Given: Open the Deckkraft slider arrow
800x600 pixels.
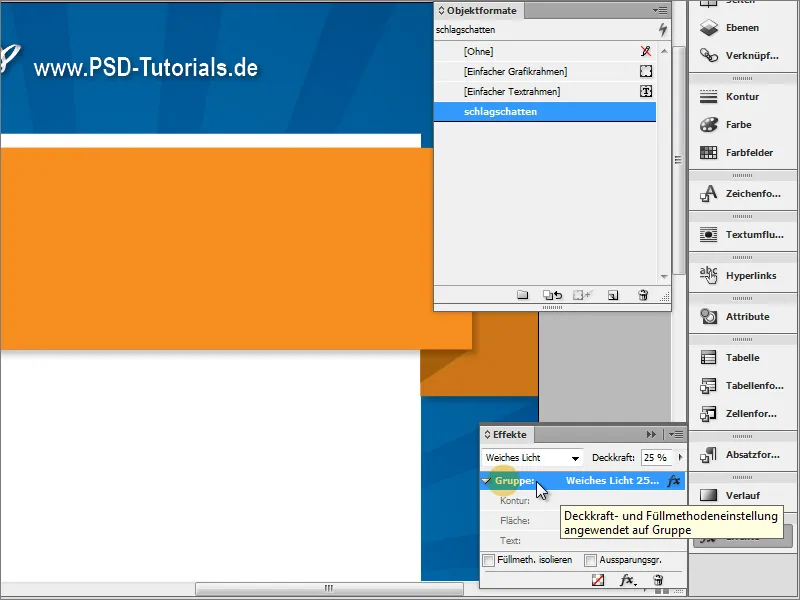Looking at the screenshot, I should [x=680, y=458].
